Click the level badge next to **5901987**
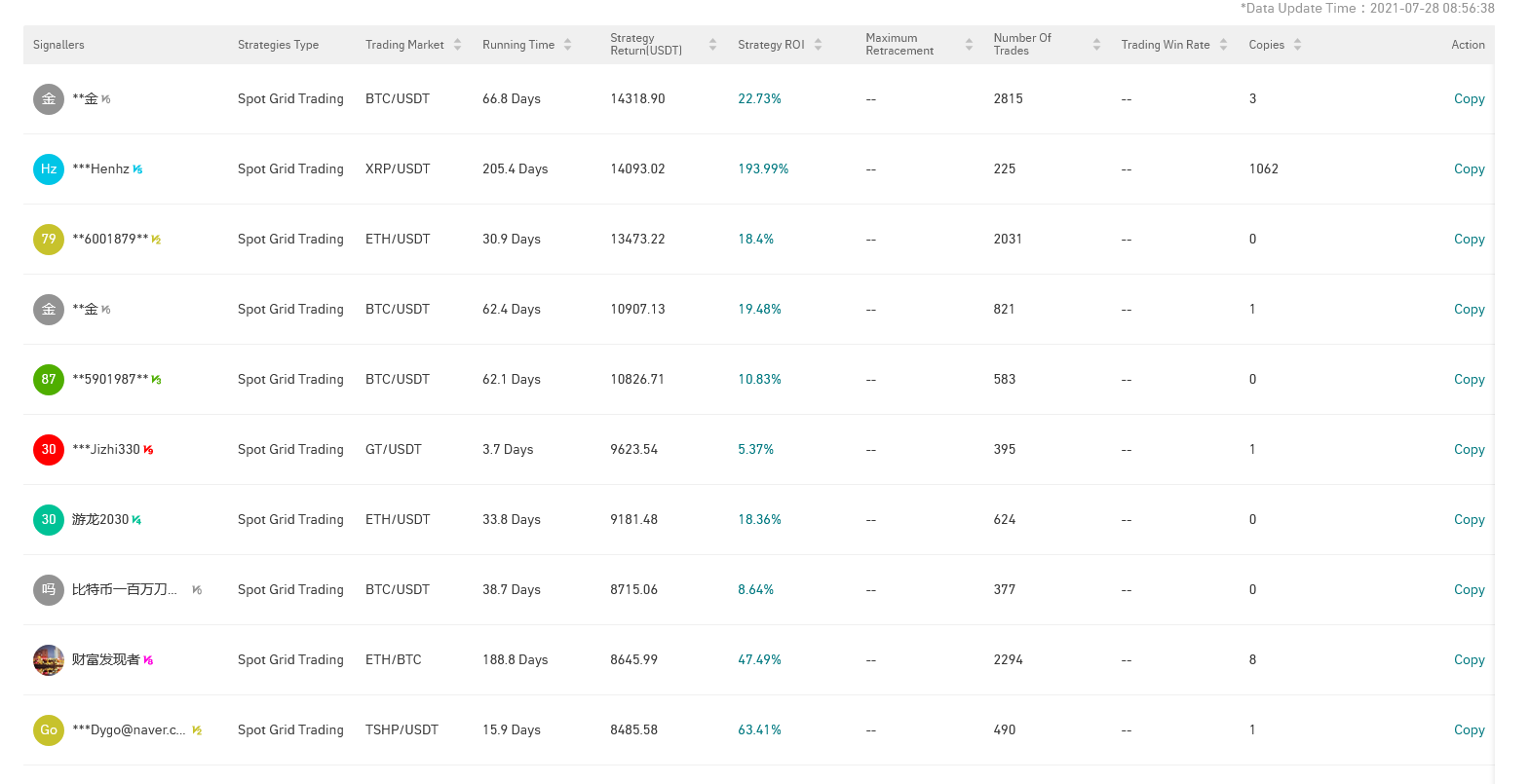Image resolution: width=1530 pixels, height=784 pixels. click(156, 380)
